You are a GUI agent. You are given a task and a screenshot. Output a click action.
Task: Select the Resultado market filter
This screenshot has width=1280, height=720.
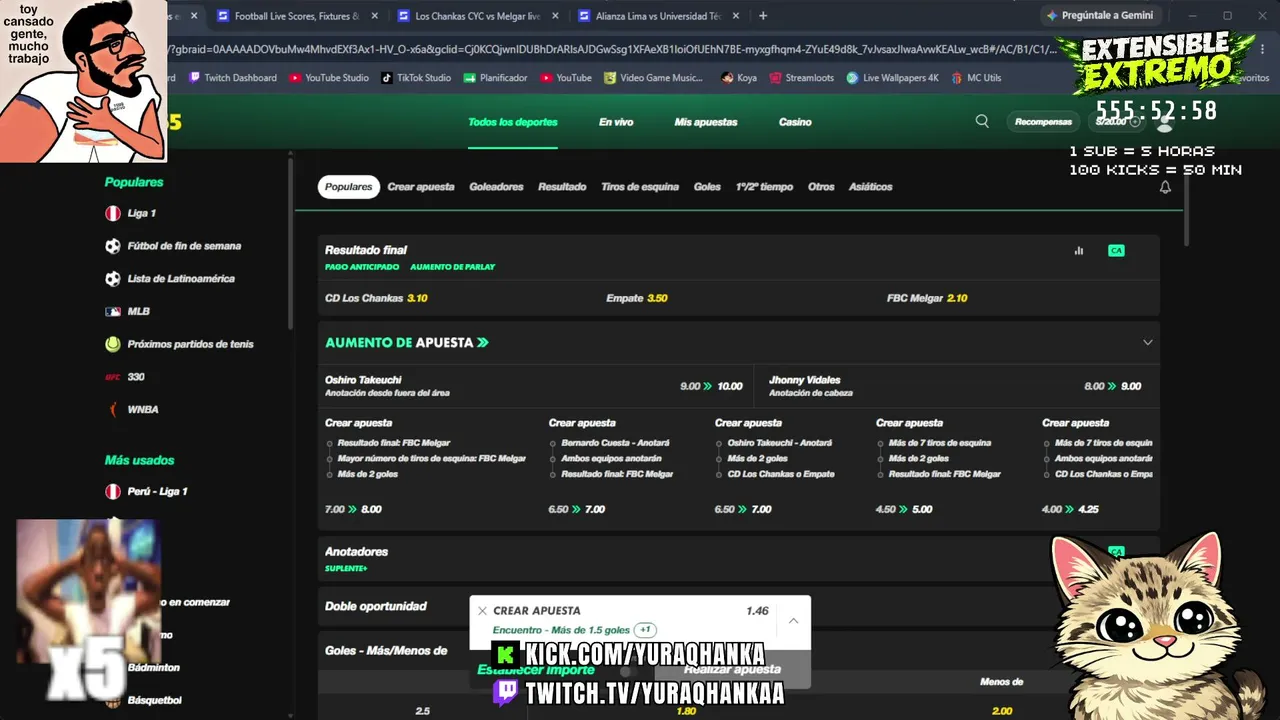click(x=562, y=187)
